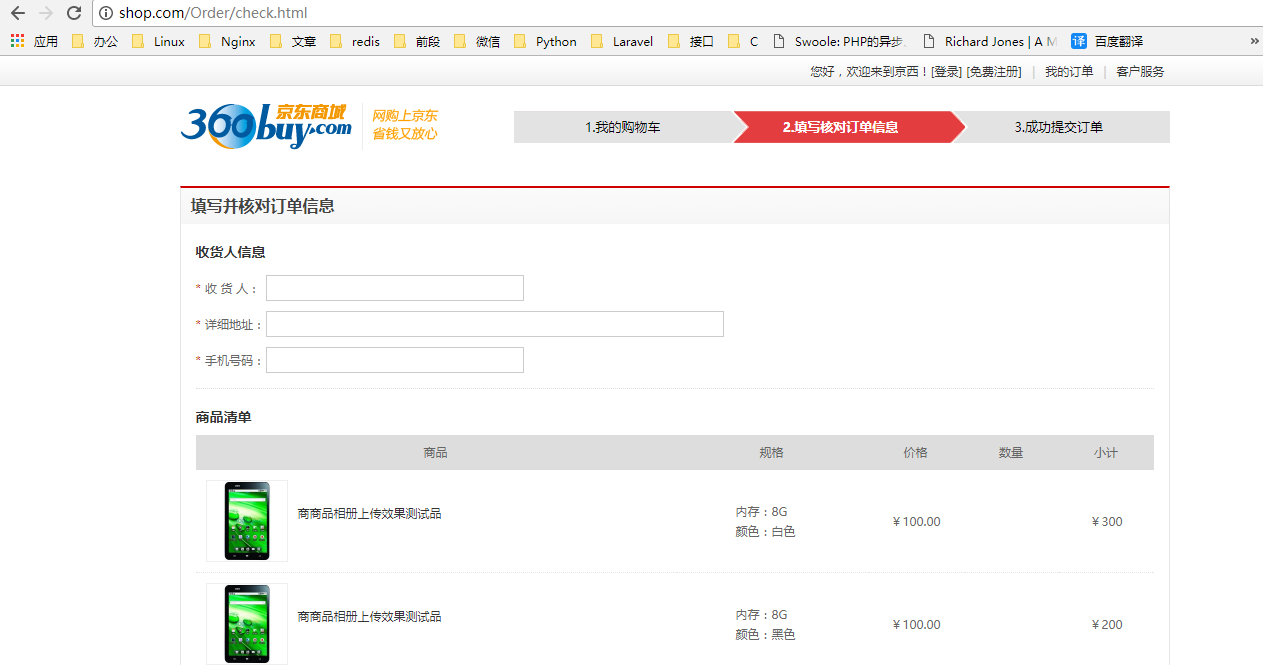The image size is (1263, 665).
Task: Expand the Laravel bookmark folder
Action: (622, 41)
